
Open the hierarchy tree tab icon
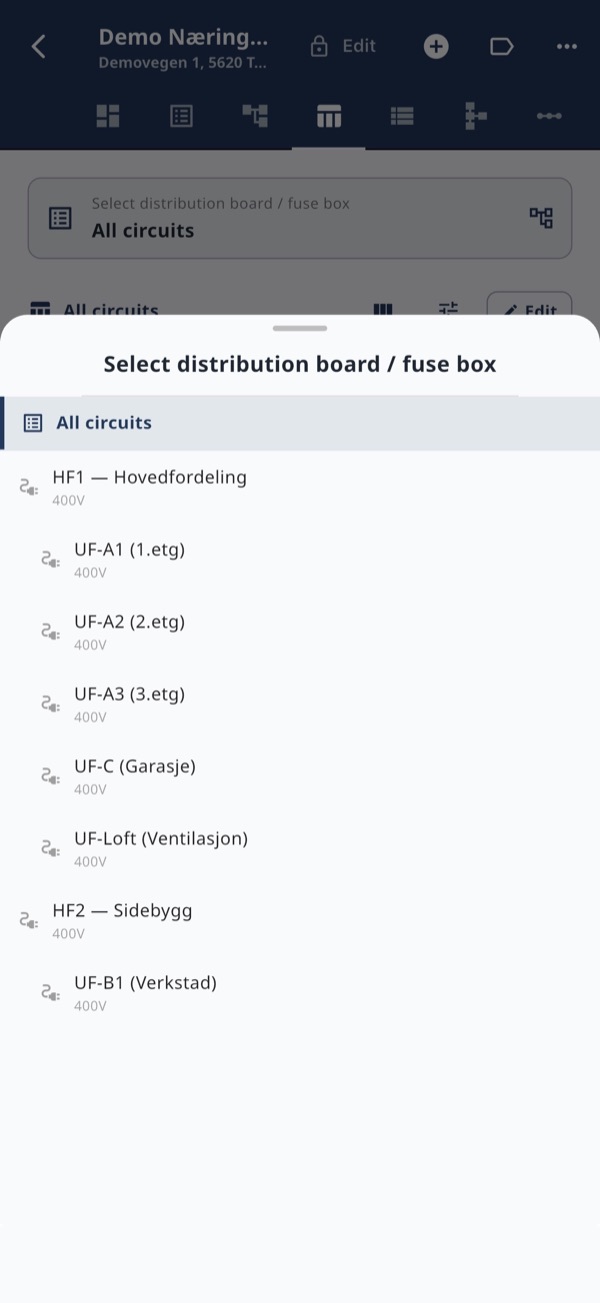pos(255,116)
